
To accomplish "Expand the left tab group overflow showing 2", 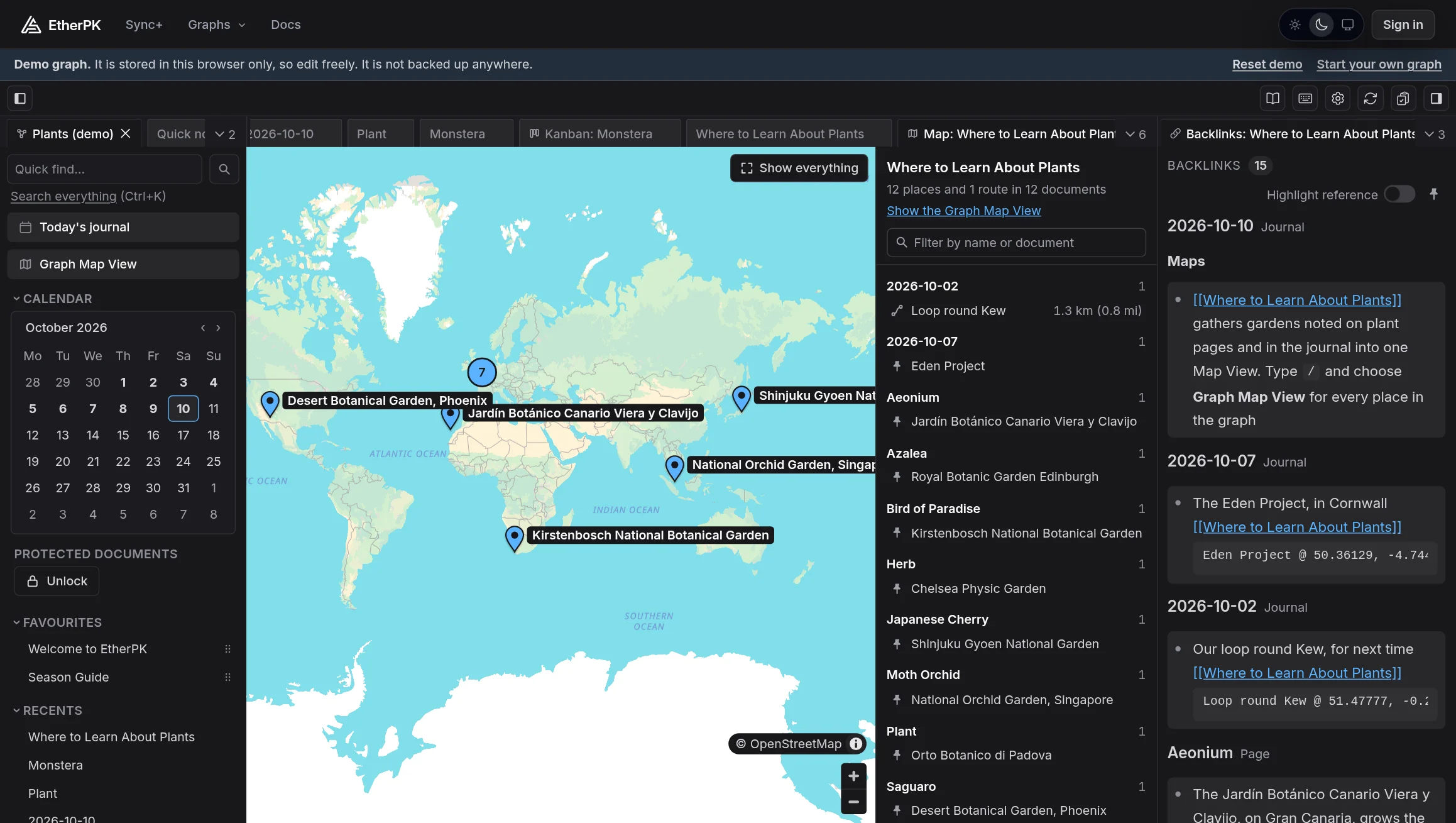I will pyautogui.click(x=225, y=134).
